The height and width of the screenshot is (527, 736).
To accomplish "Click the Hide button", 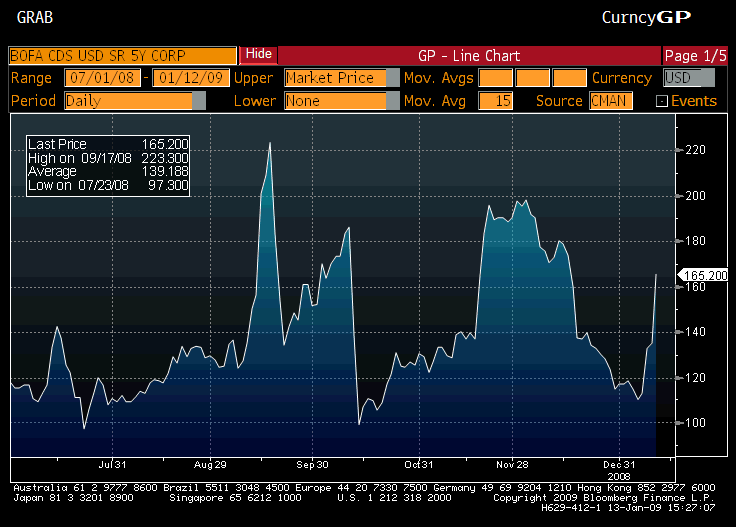I will point(258,54).
